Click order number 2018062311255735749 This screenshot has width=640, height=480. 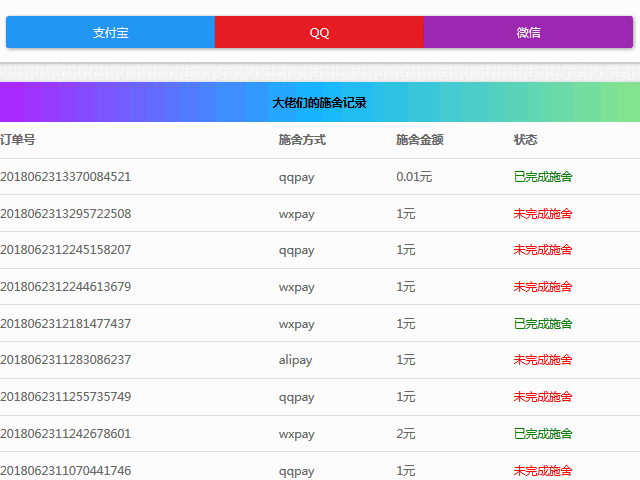click(66, 397)
